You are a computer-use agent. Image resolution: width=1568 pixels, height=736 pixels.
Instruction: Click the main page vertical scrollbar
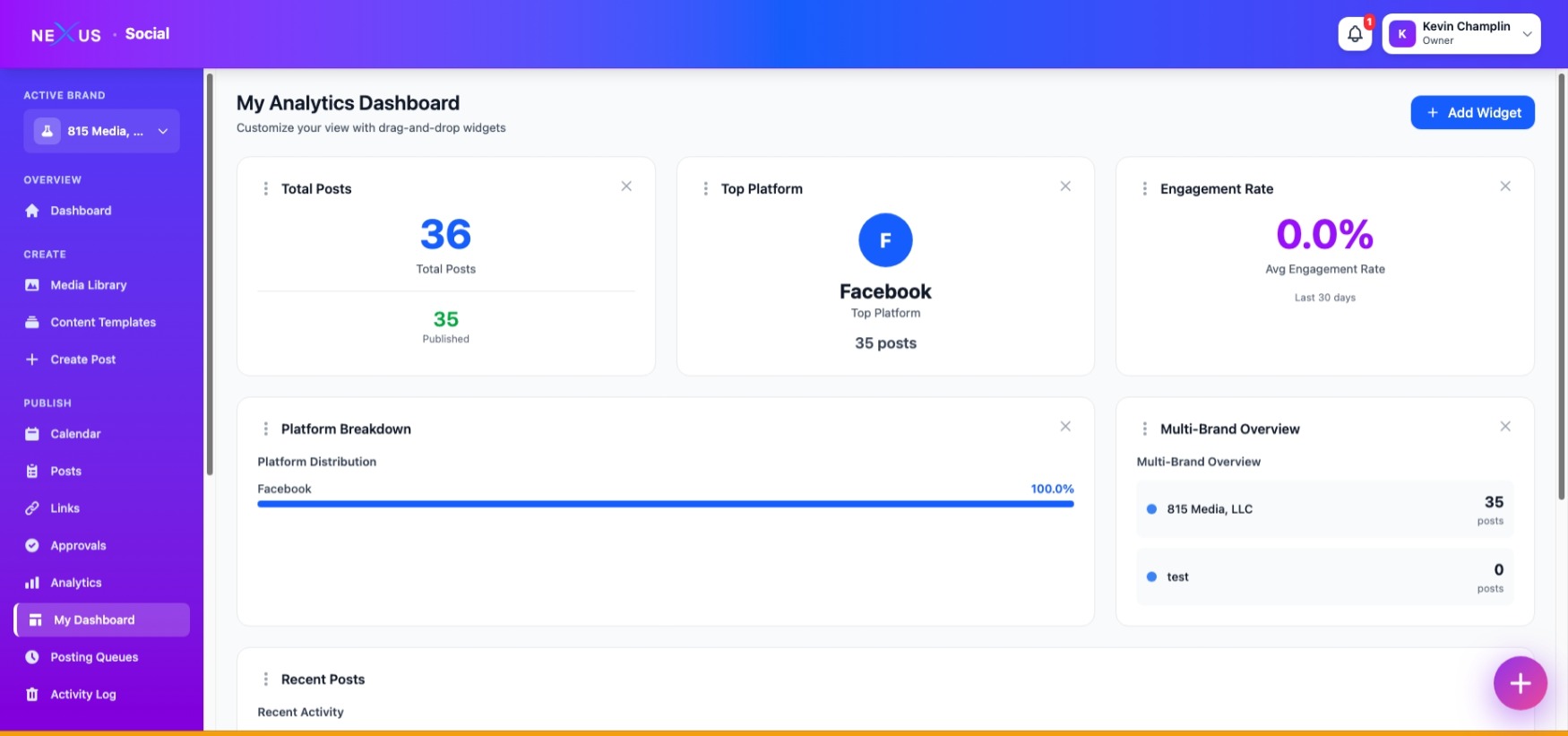1562,287
